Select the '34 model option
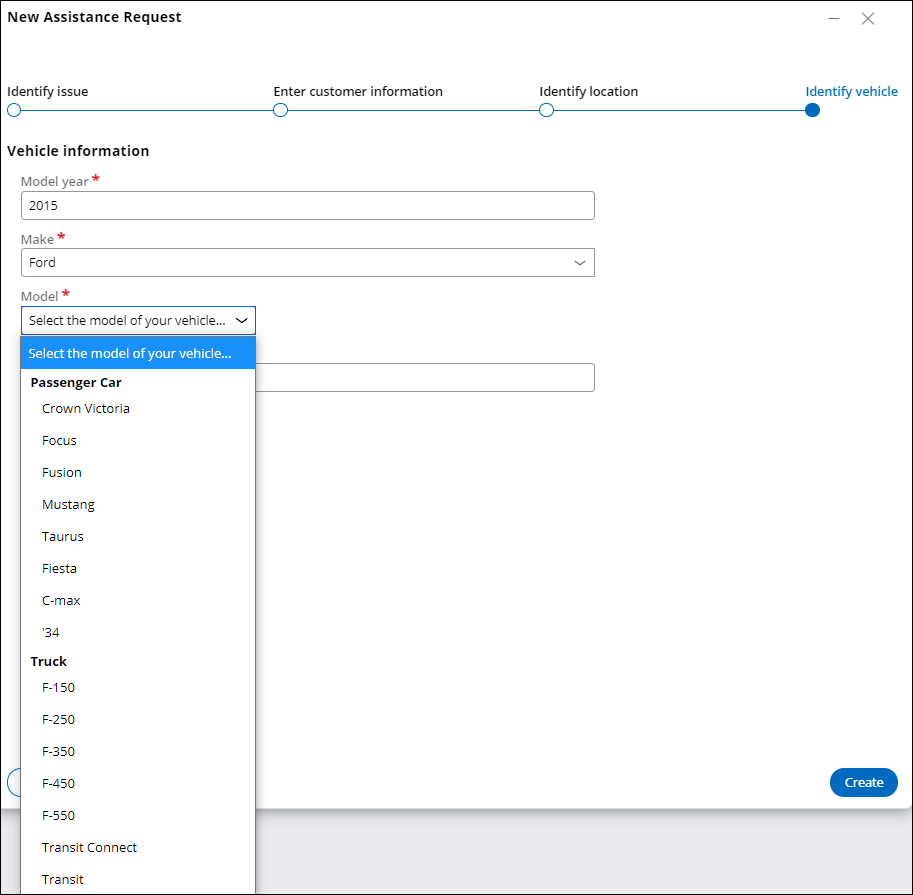913x895 pixels. 50,632
